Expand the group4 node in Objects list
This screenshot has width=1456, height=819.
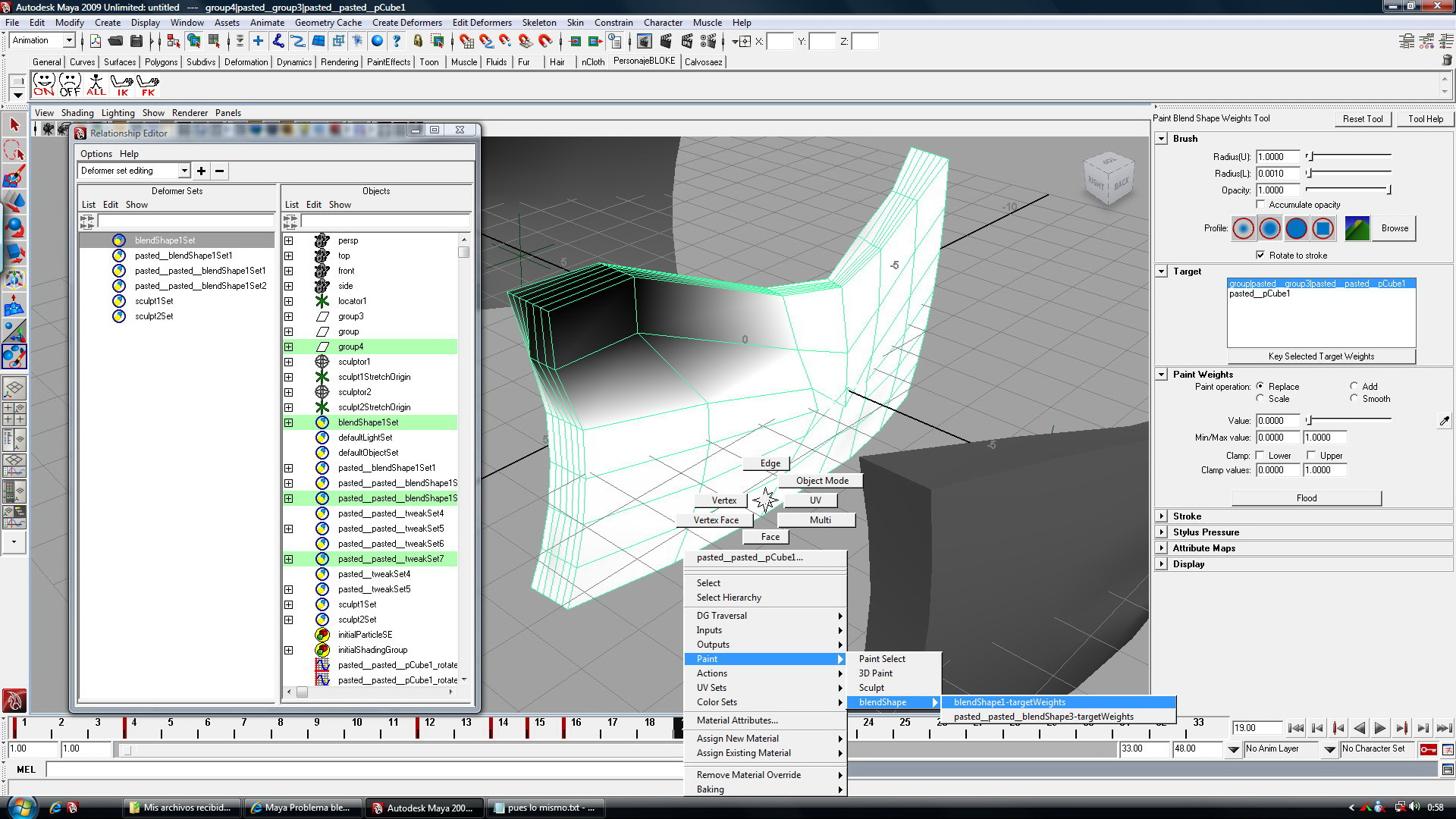pyautogui.click(x=288, y=347)
